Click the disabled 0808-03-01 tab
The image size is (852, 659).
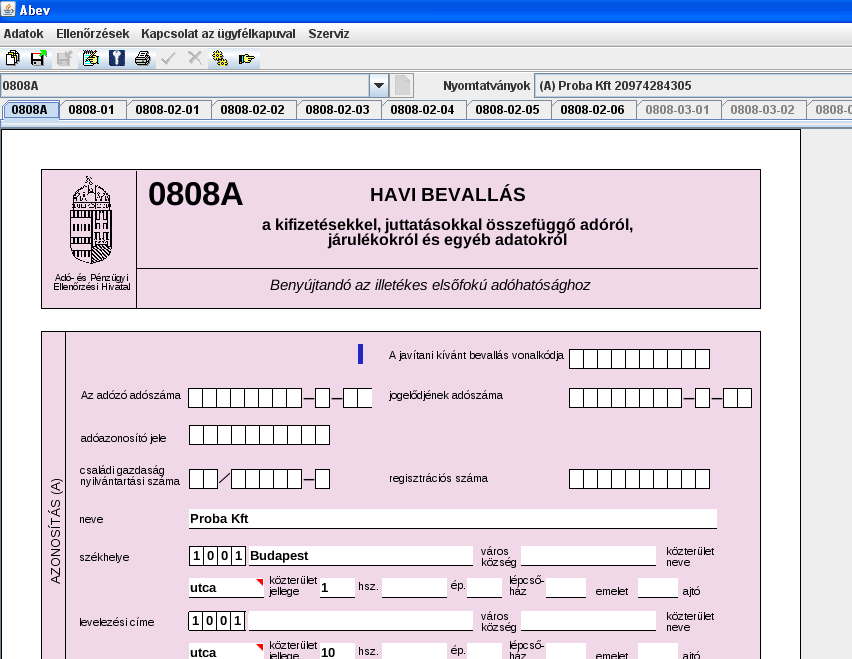tap(678, 110)
